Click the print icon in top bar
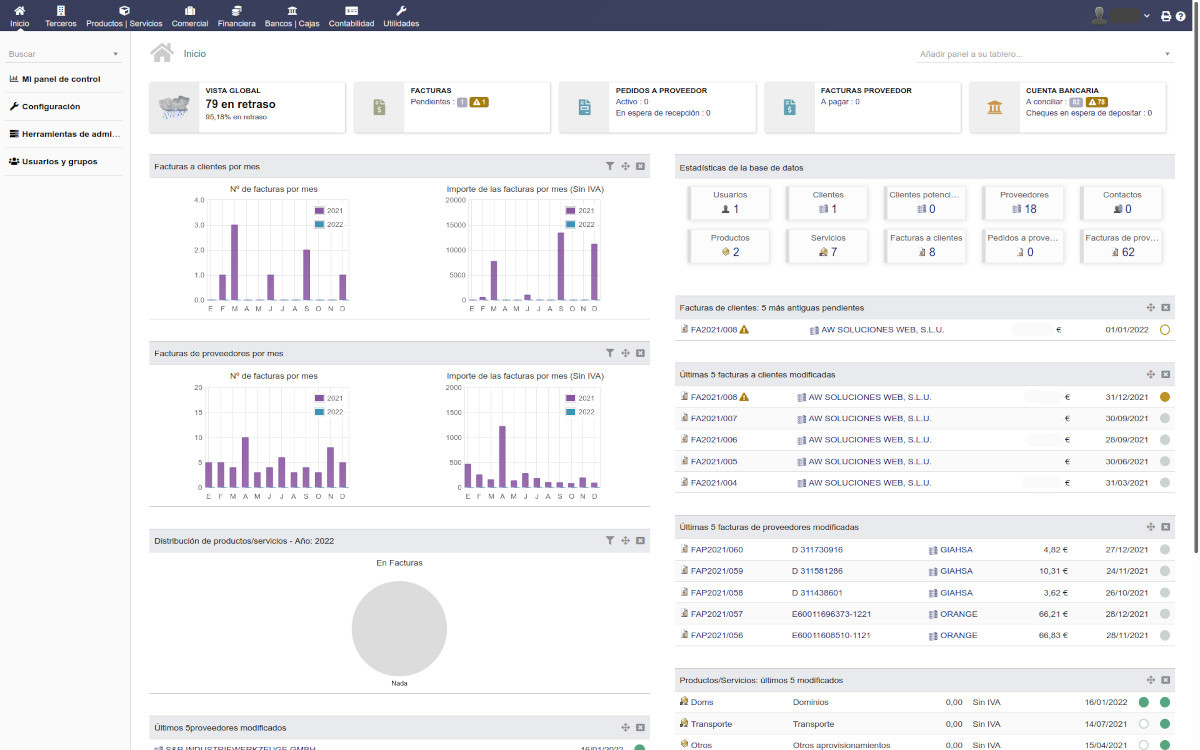1200x750 pixels. pos(1166,16)
